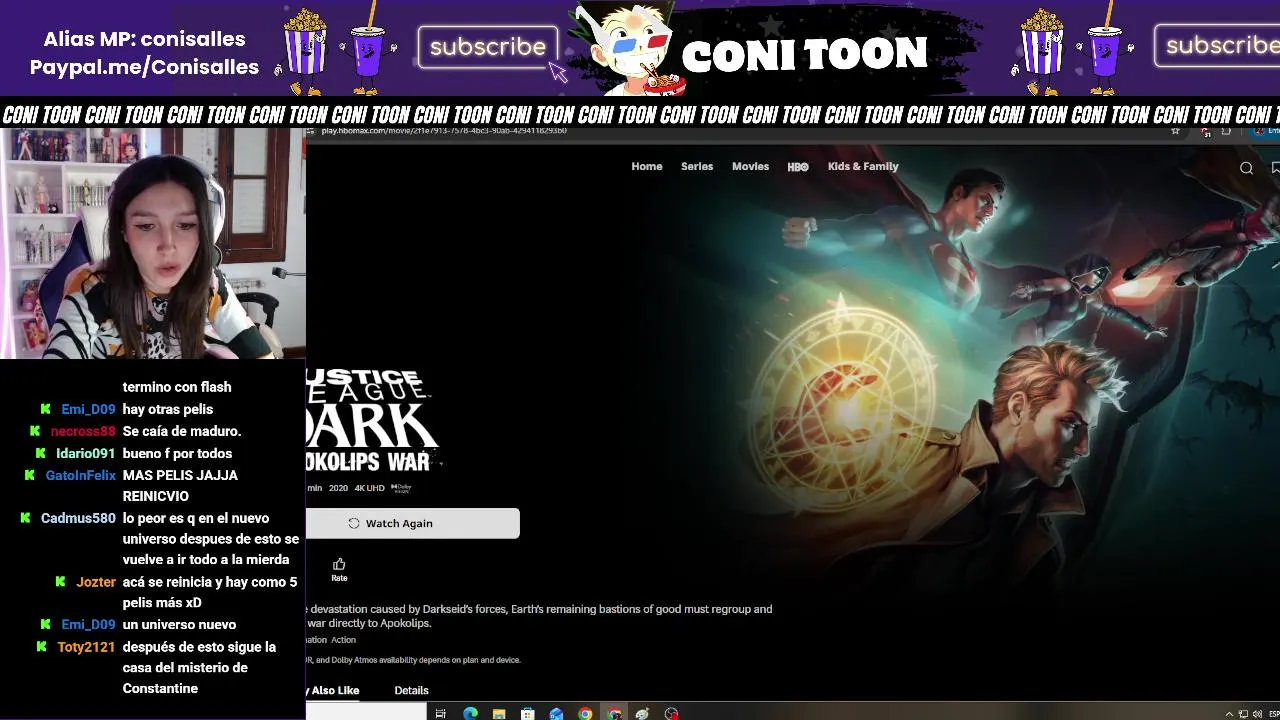Click chat username Idario091
The width and height of the screenshot is (1280, 720).
86,453
